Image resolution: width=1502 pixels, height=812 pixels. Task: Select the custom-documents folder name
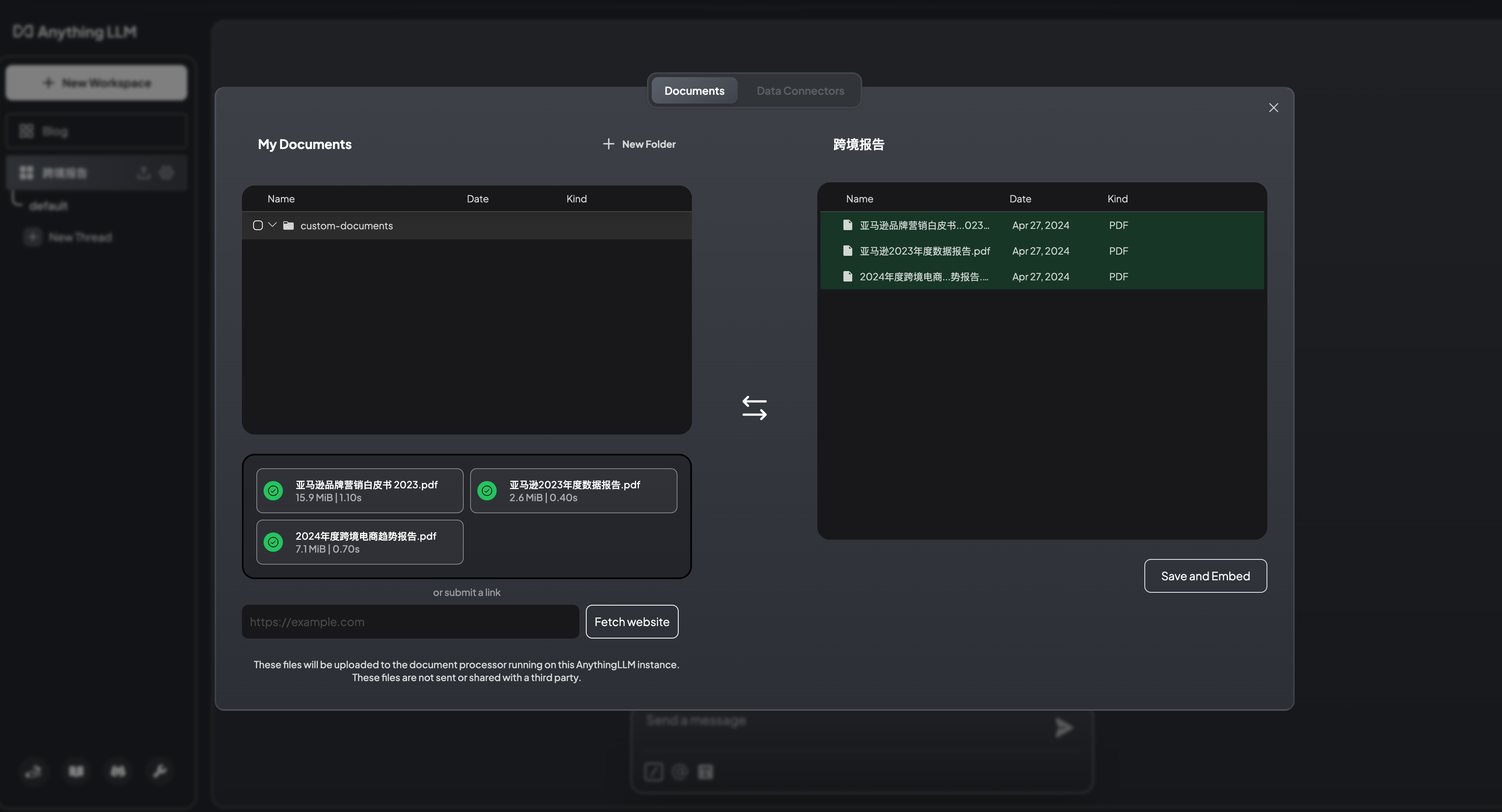(346, 226)
